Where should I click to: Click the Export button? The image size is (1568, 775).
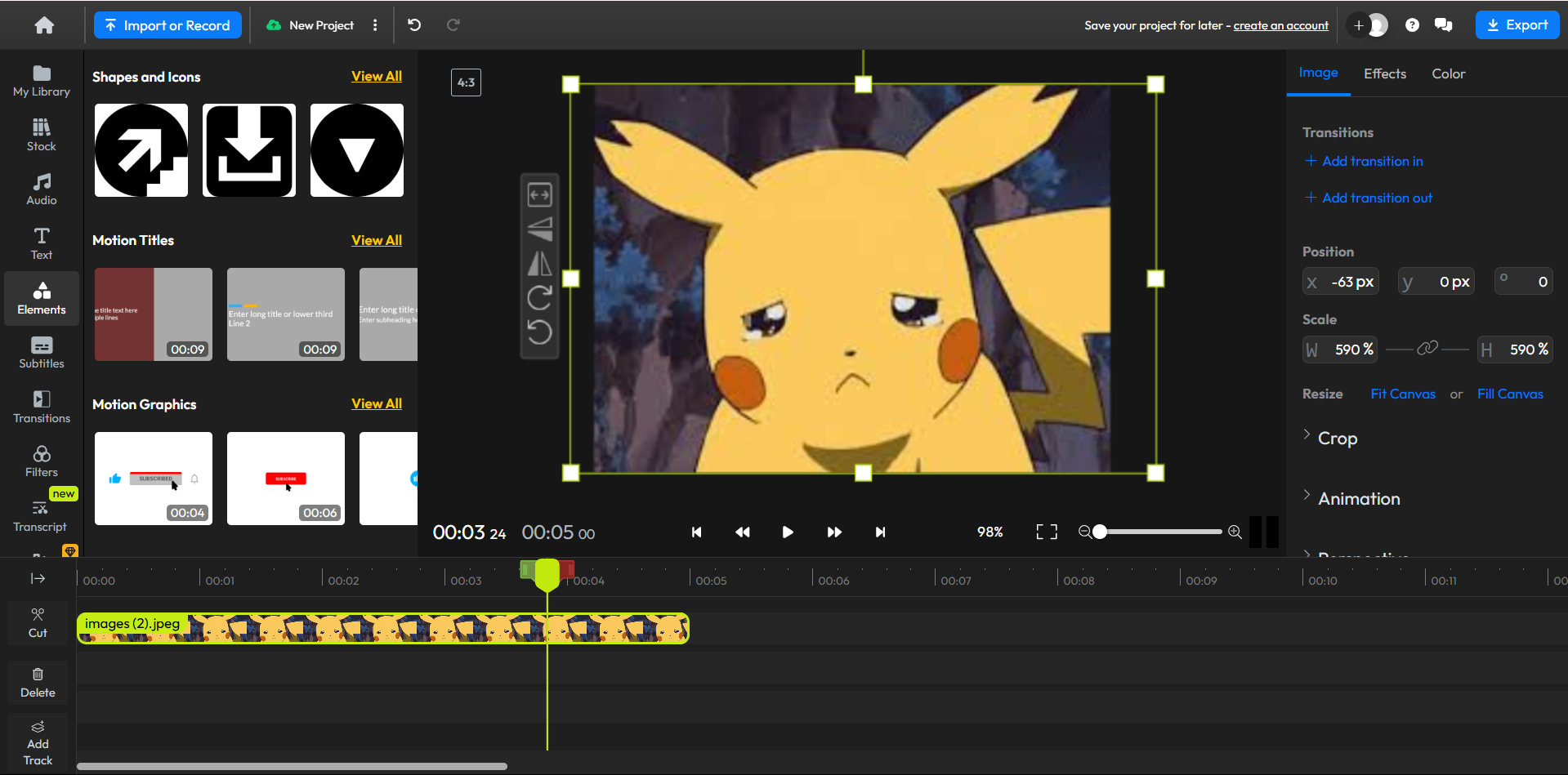coord(1517,24)
